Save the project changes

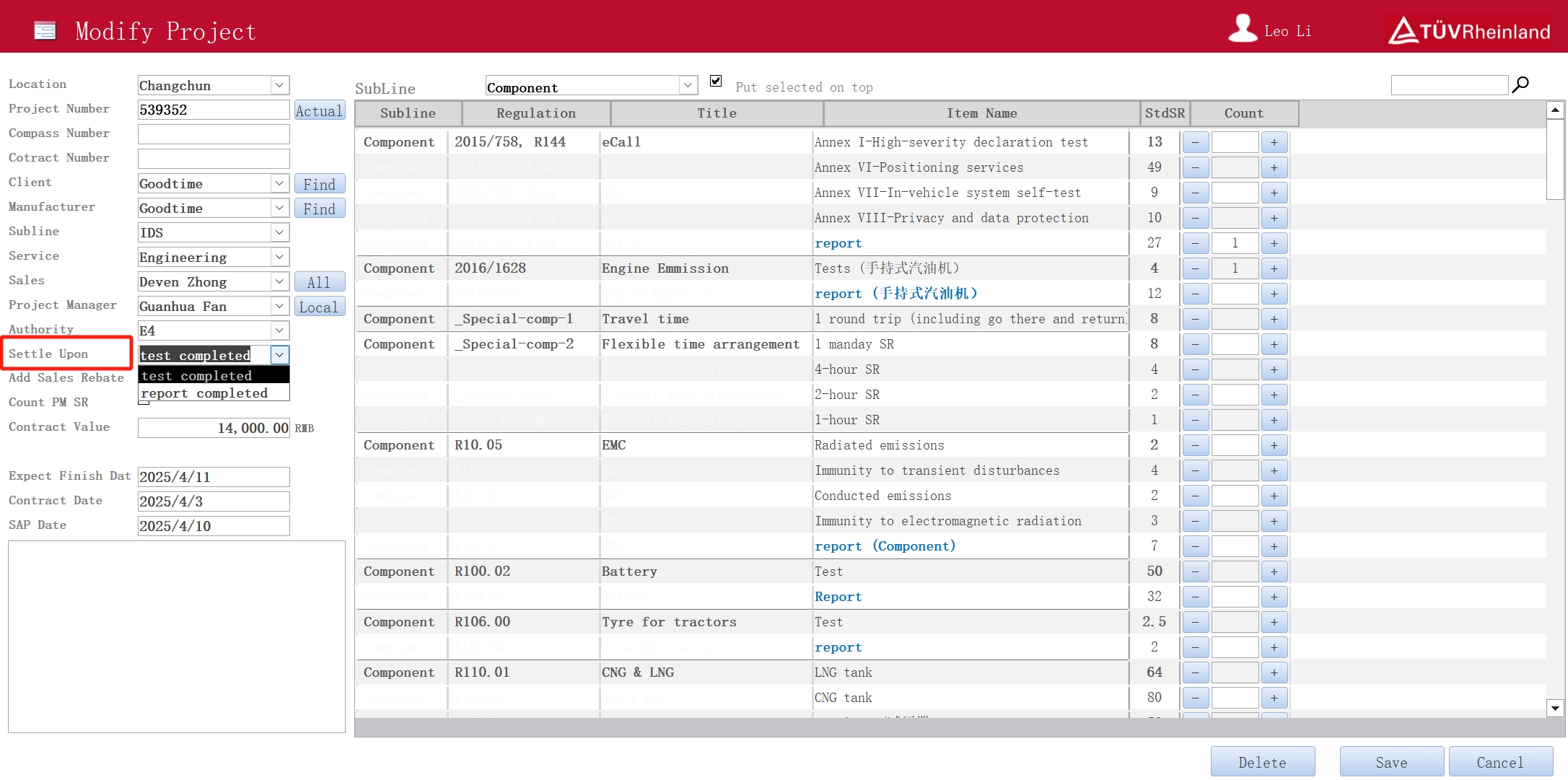[x=1391, y=762]
